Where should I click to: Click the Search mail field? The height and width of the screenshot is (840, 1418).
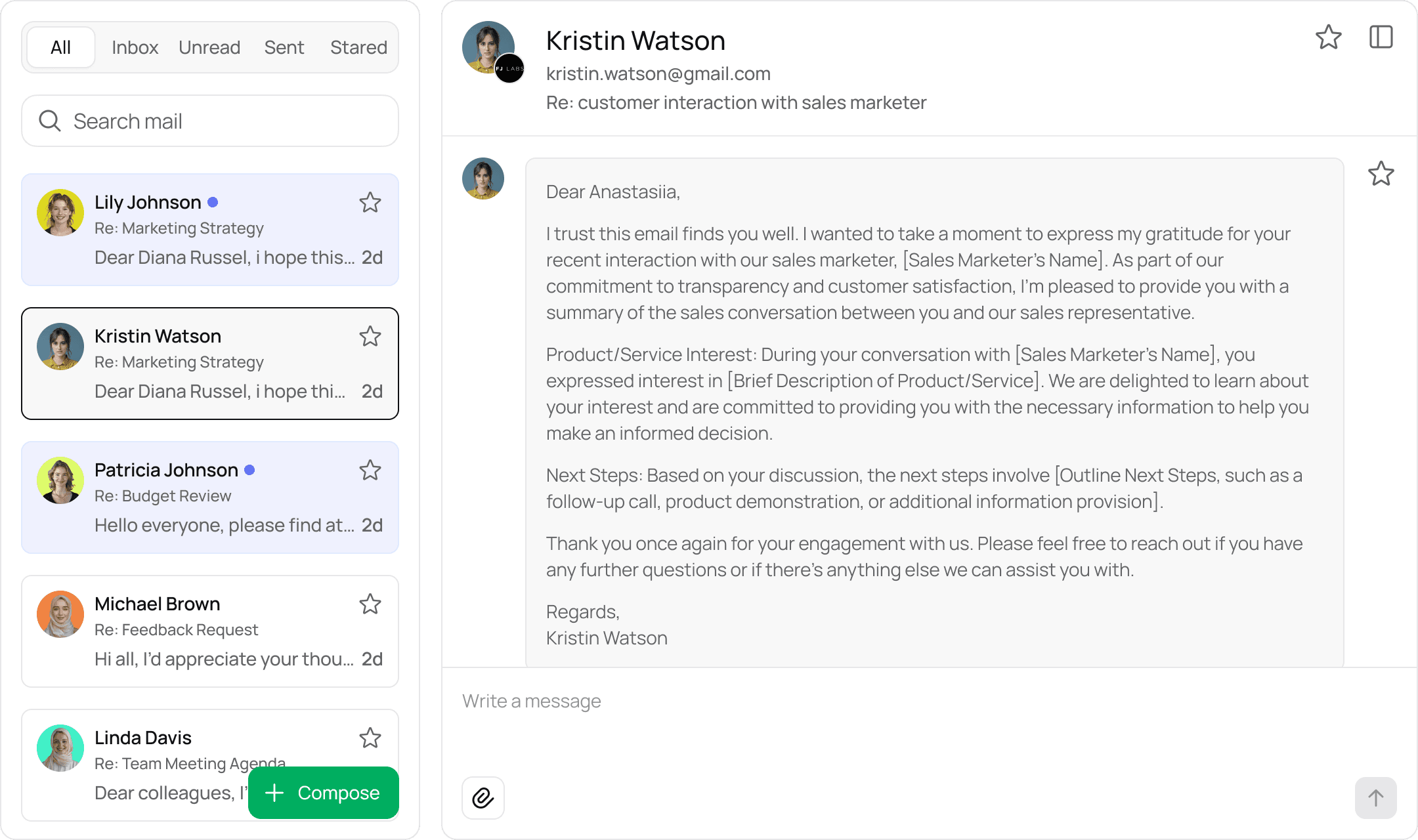(223, 121)
